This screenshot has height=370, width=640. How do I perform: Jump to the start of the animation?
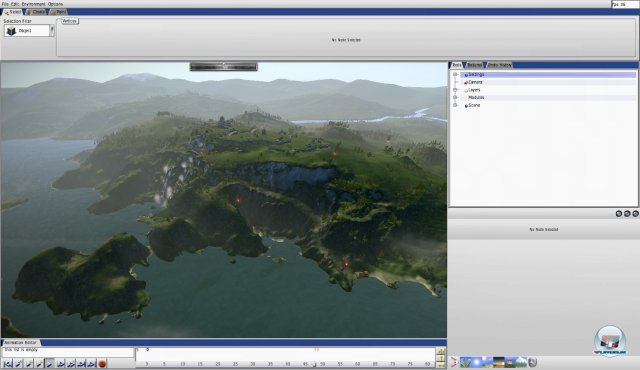coord(8,363)
